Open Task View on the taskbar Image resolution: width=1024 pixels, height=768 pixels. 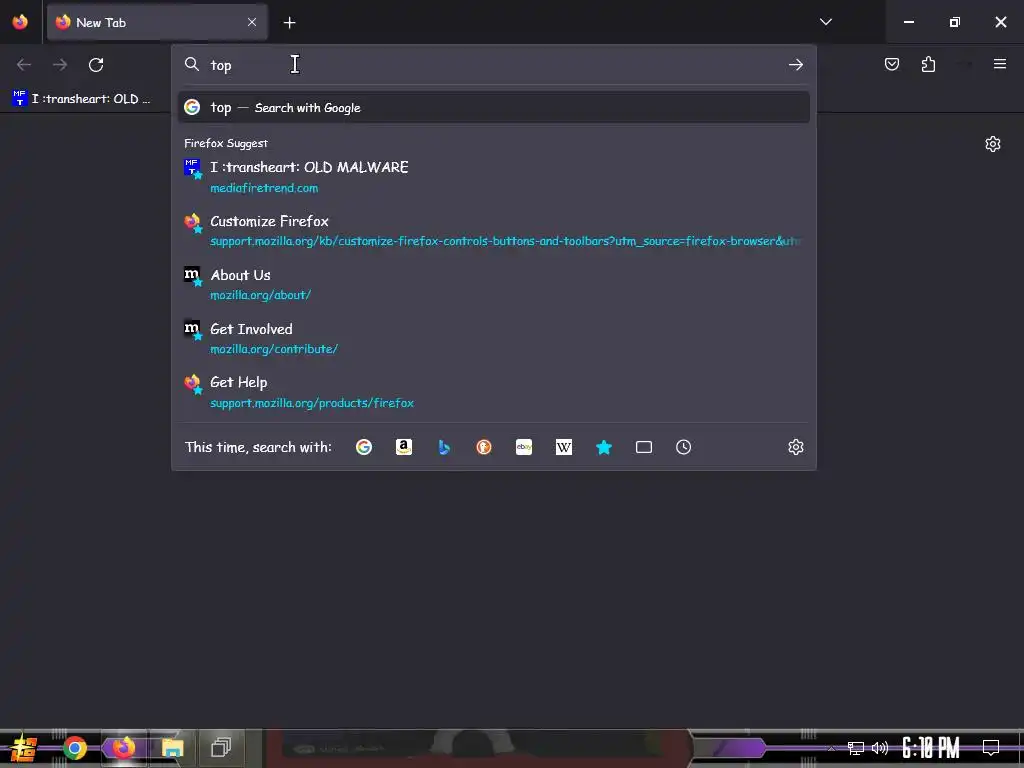221,748
